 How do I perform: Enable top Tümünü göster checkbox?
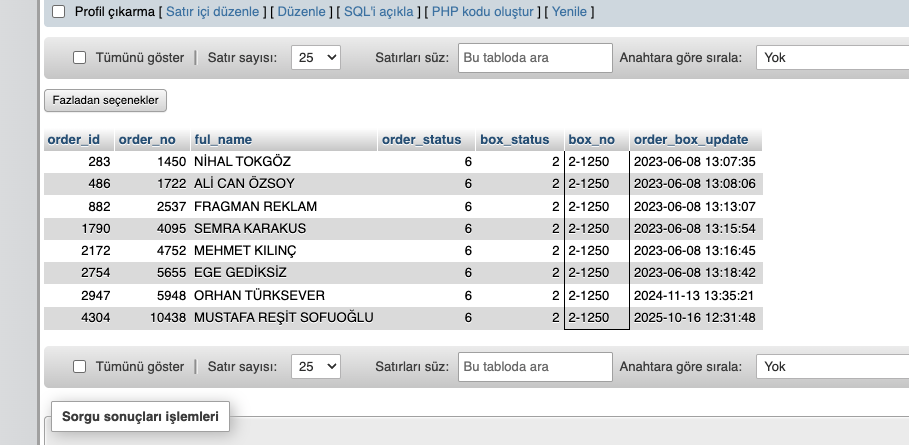pyautogui.click(x=79, y=58)
